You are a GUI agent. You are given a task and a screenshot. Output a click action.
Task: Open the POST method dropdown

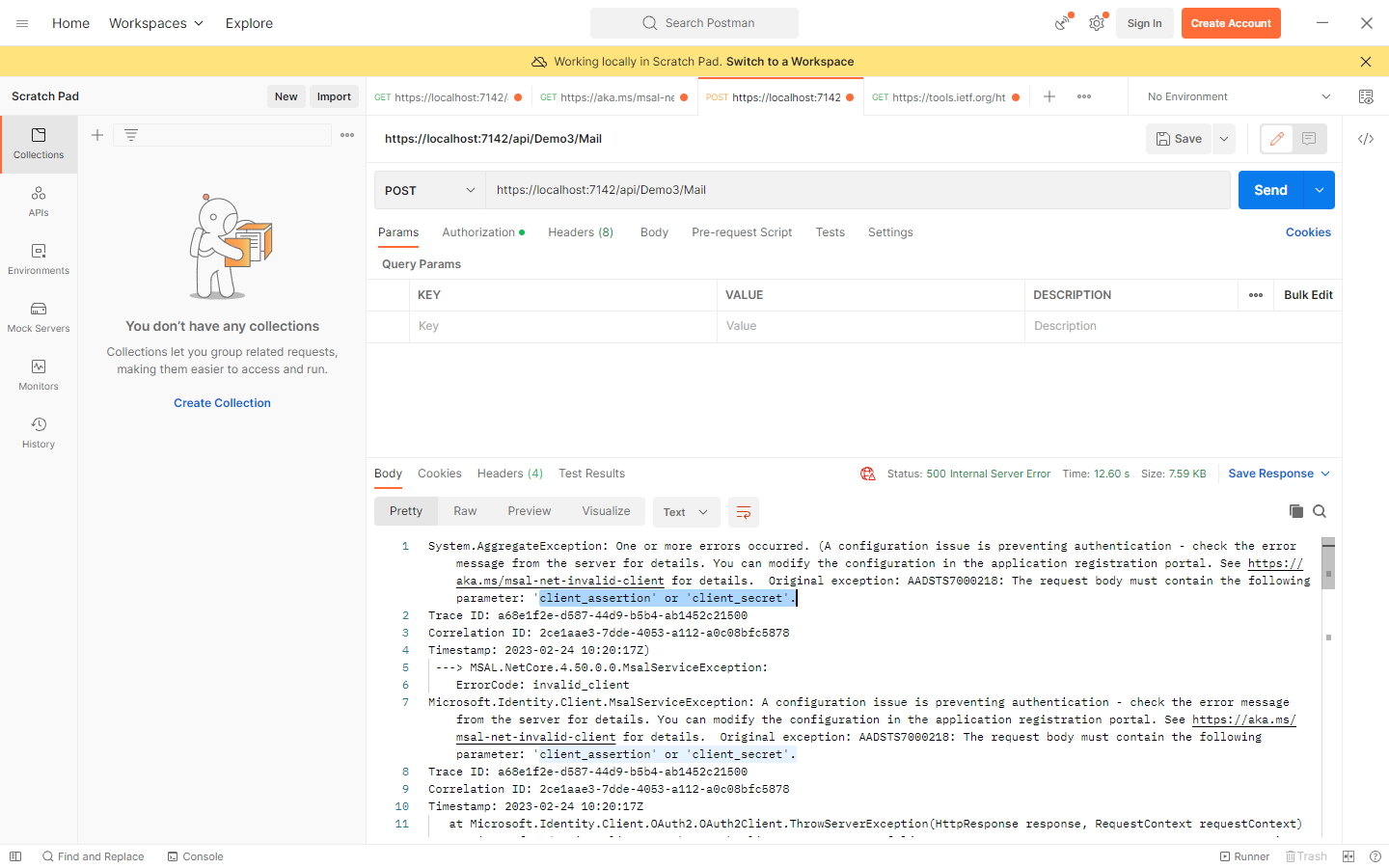429,190
